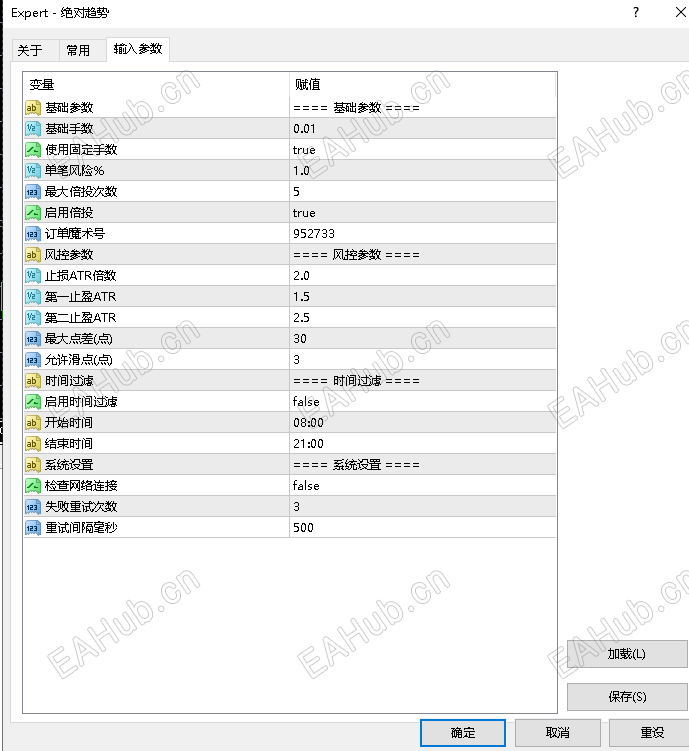Image resolution: width=689 pixels, height=751 pixels.
Task: Select the ==== 系统设置 ==== value cell
Action: click(423, 465)
